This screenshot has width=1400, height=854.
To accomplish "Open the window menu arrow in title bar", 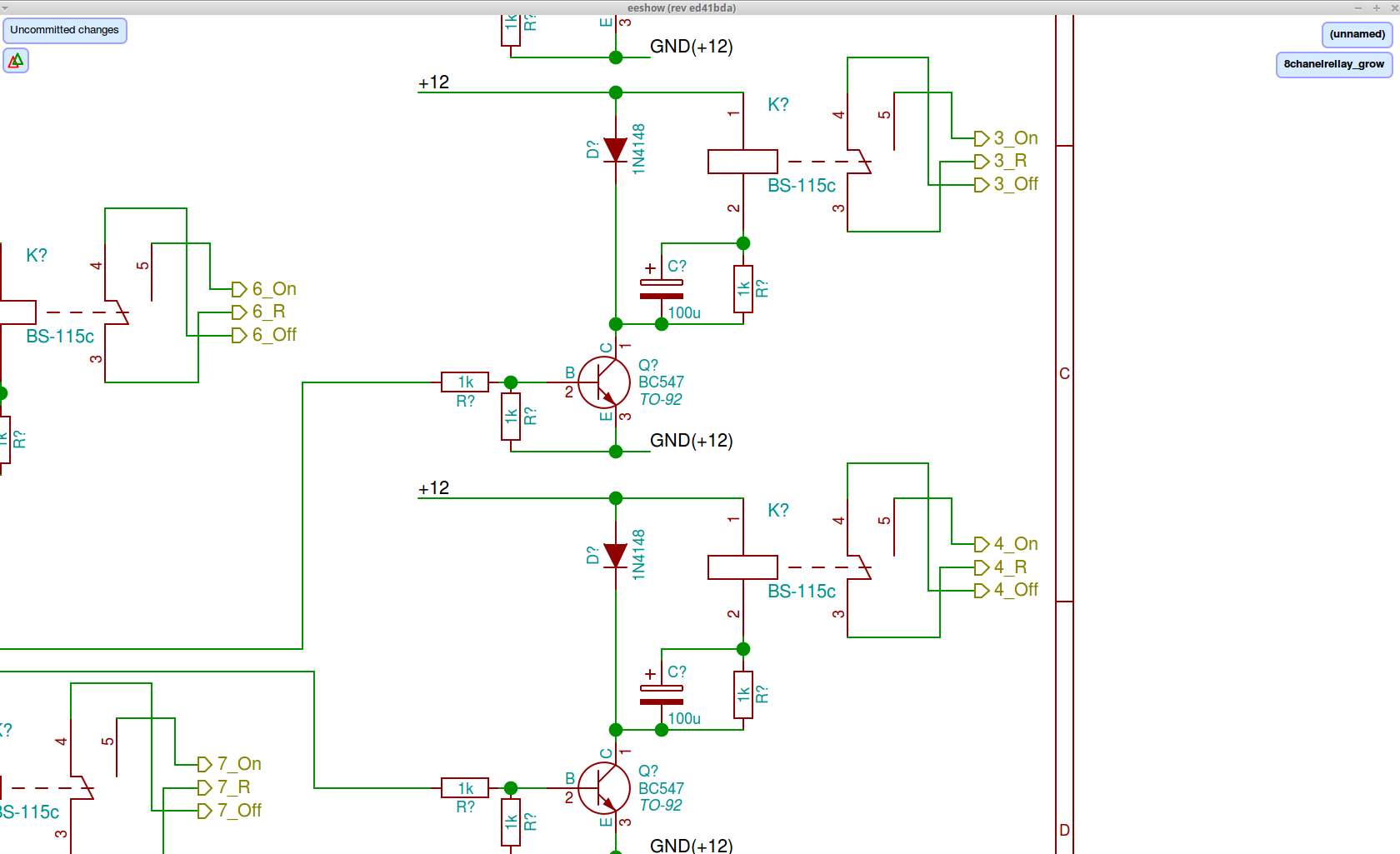I will pos(5,7).
